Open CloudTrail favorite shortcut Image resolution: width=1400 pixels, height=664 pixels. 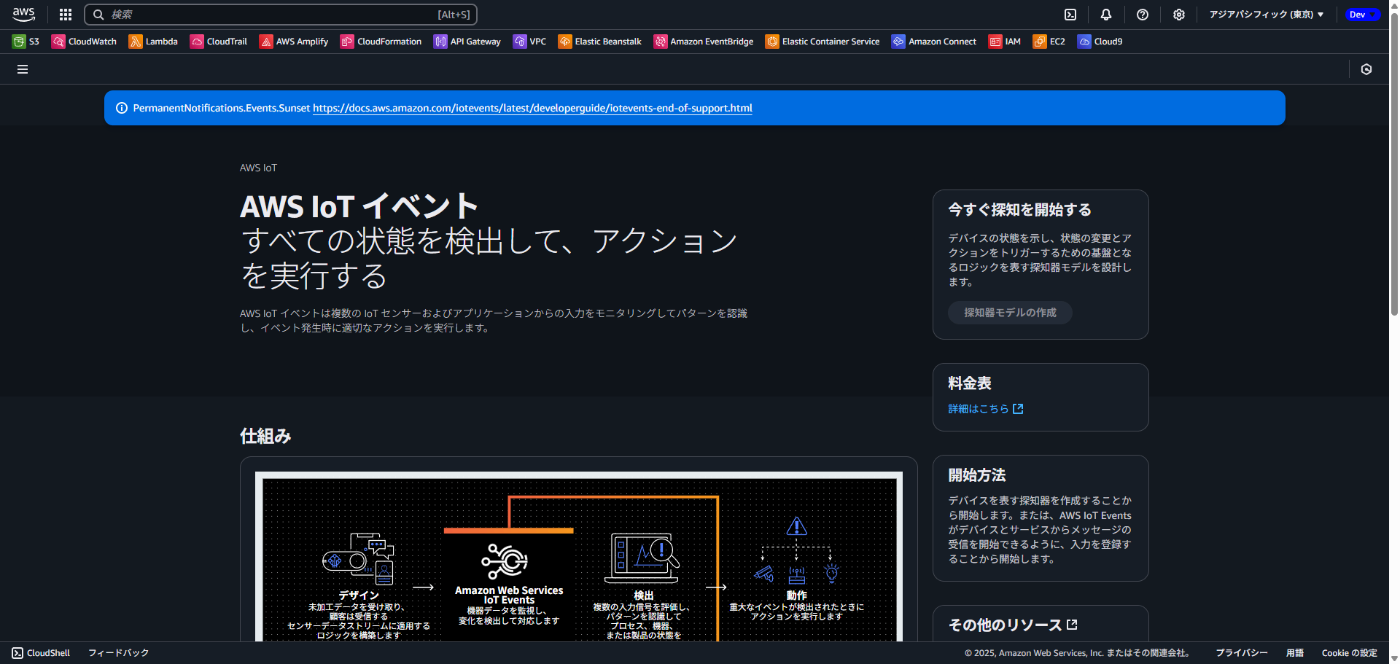(218, 42)
